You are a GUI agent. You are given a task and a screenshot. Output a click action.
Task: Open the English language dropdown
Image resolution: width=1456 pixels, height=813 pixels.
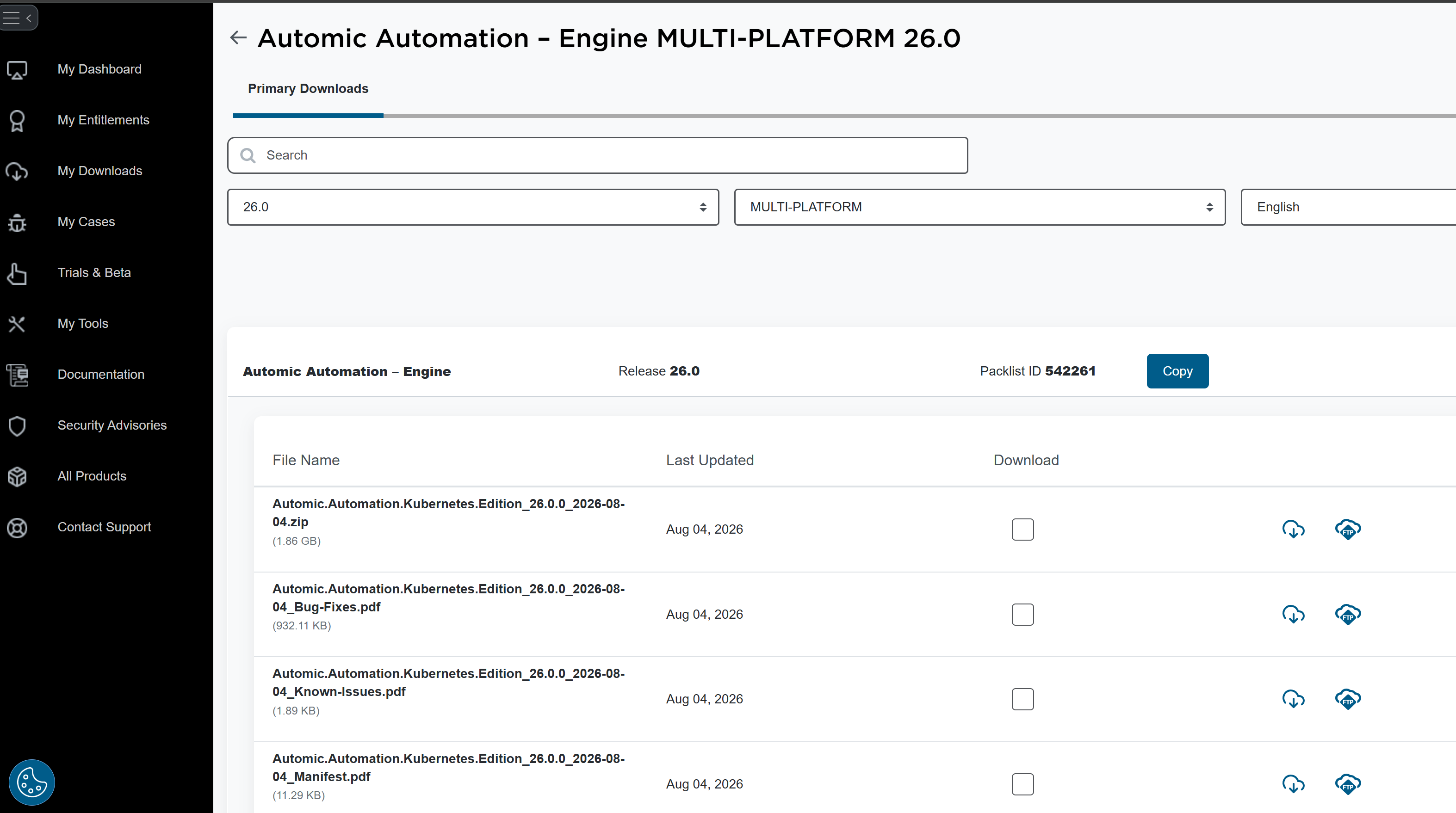[x=1348, y=207]
